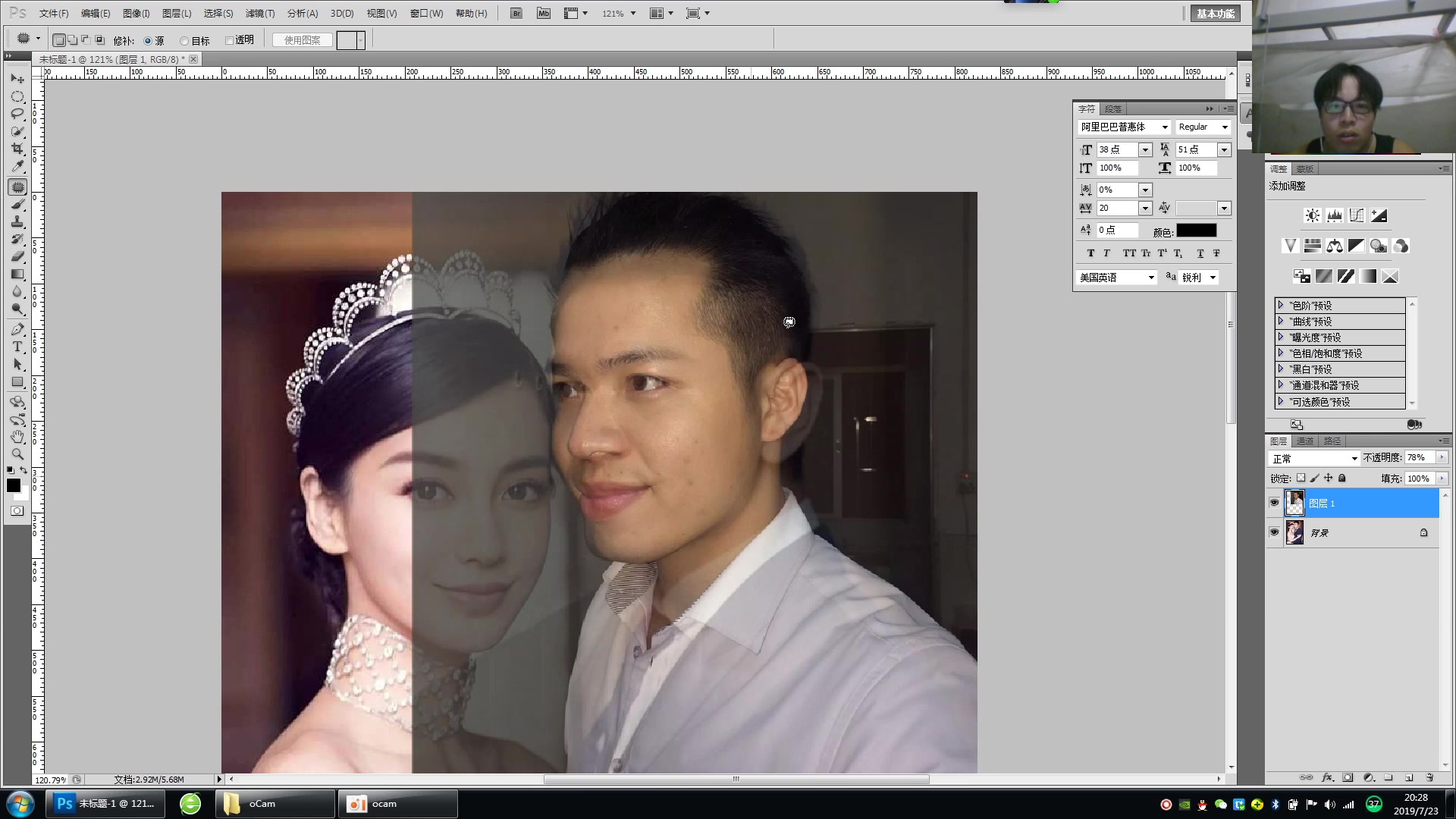This screenshot has height=819, width=1456.
Task: Click the 基本功能 workspace button
Action: (1215, 14)
